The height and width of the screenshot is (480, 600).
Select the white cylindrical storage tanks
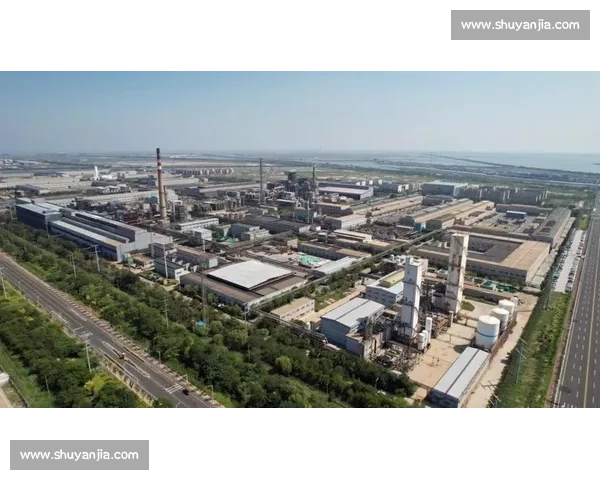(x=489, y=329)
